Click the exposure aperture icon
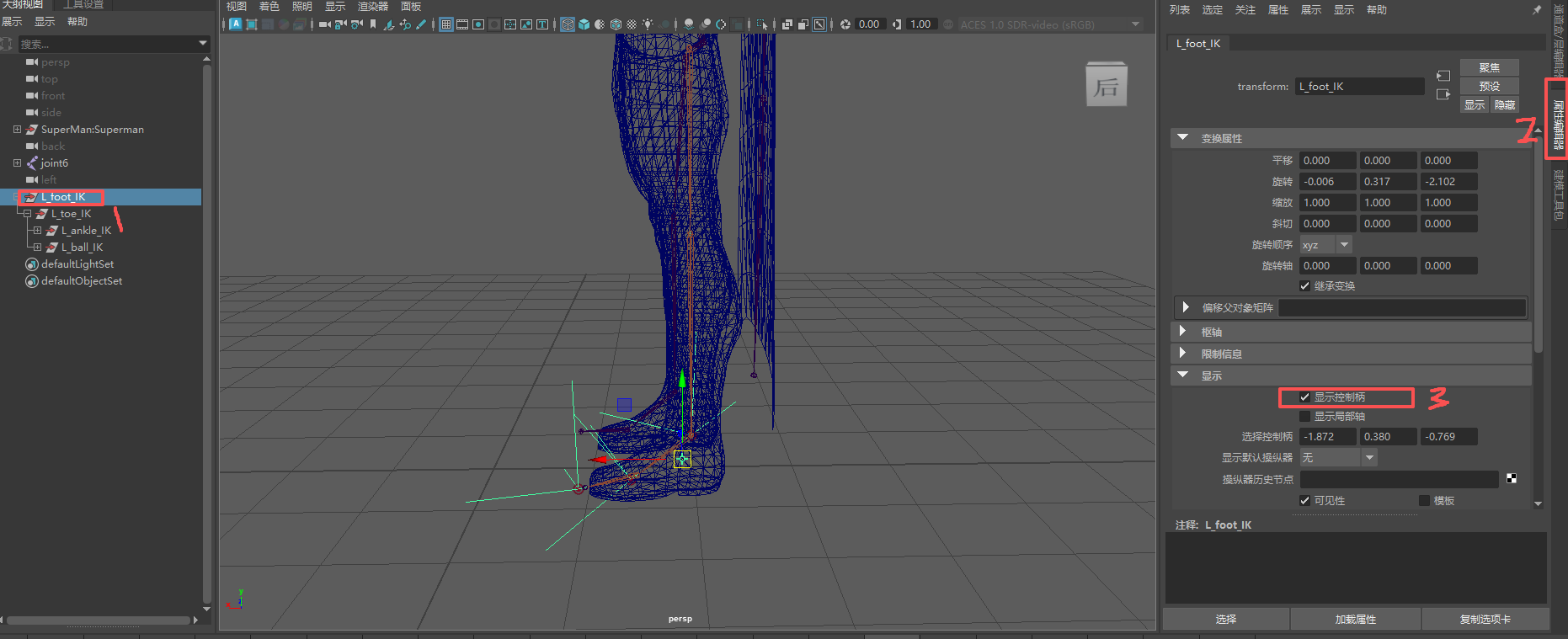 845,24
